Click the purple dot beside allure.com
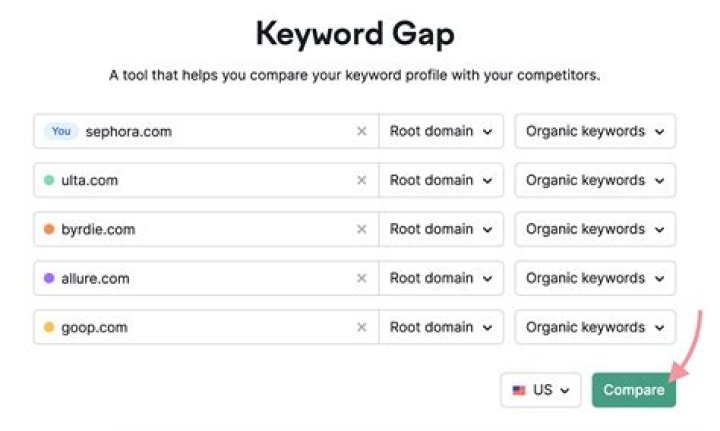 tap(49, 278)
